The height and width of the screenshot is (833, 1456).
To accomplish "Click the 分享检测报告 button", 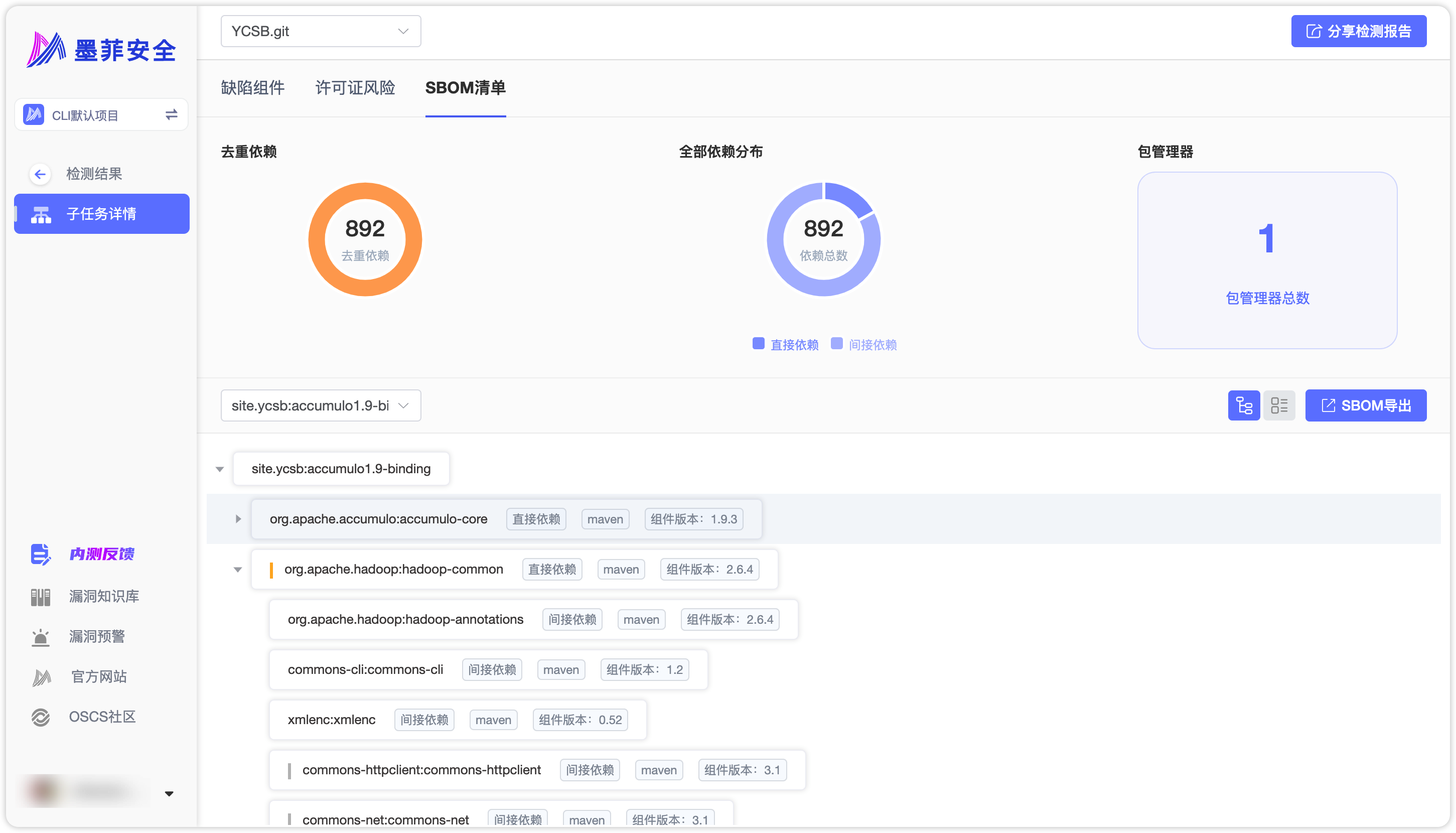I will coord(1358,32).
